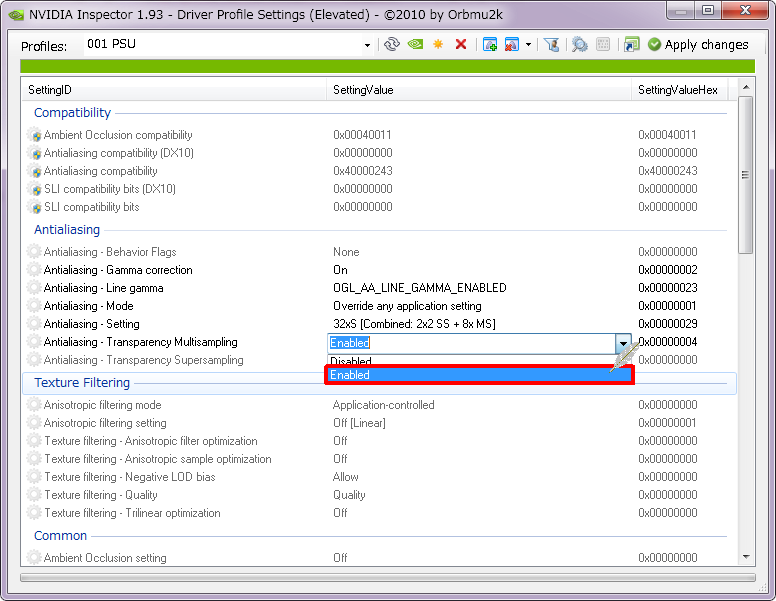Click gear icon beside Antialiasing - Mode
The height and width of the screenshot is (601, 776).
34,306
